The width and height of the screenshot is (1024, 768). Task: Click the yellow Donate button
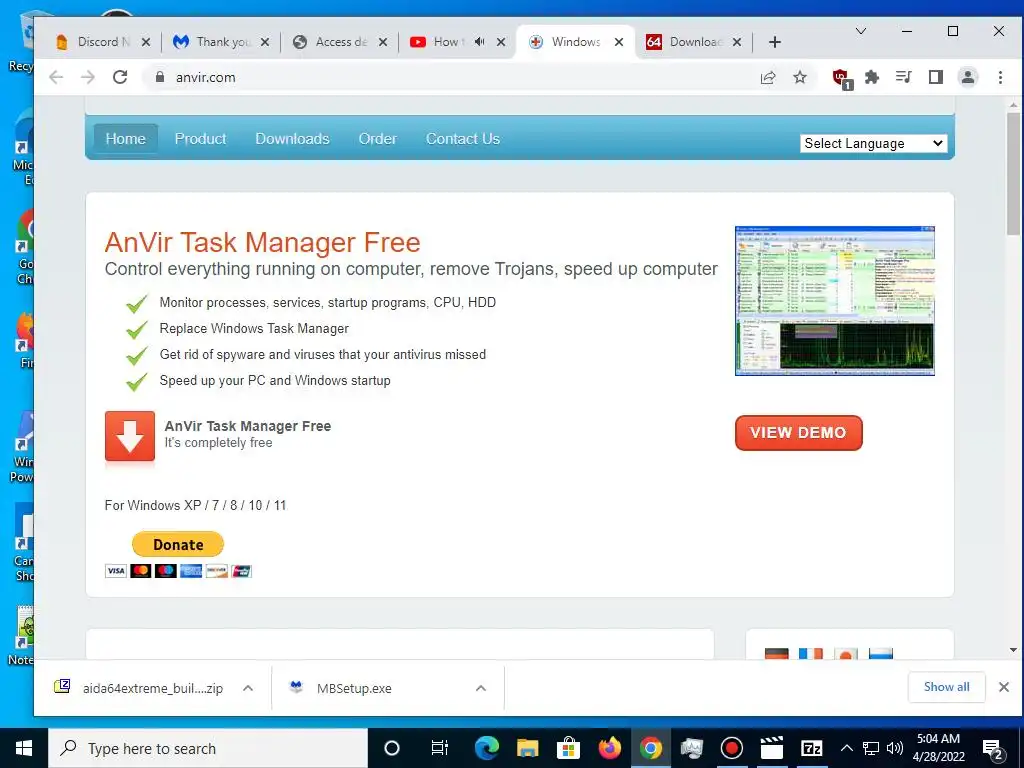(x=178, y=544)
